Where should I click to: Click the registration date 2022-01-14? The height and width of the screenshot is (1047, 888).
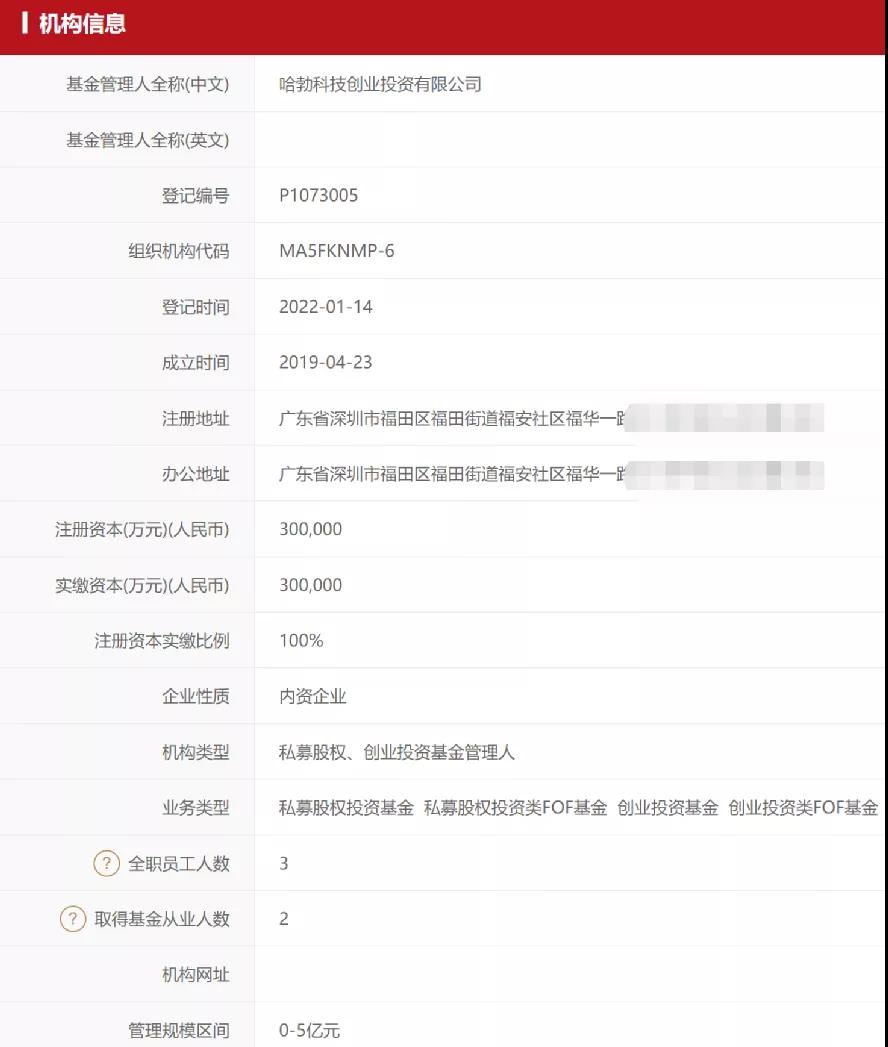click(x=326, y=306)
